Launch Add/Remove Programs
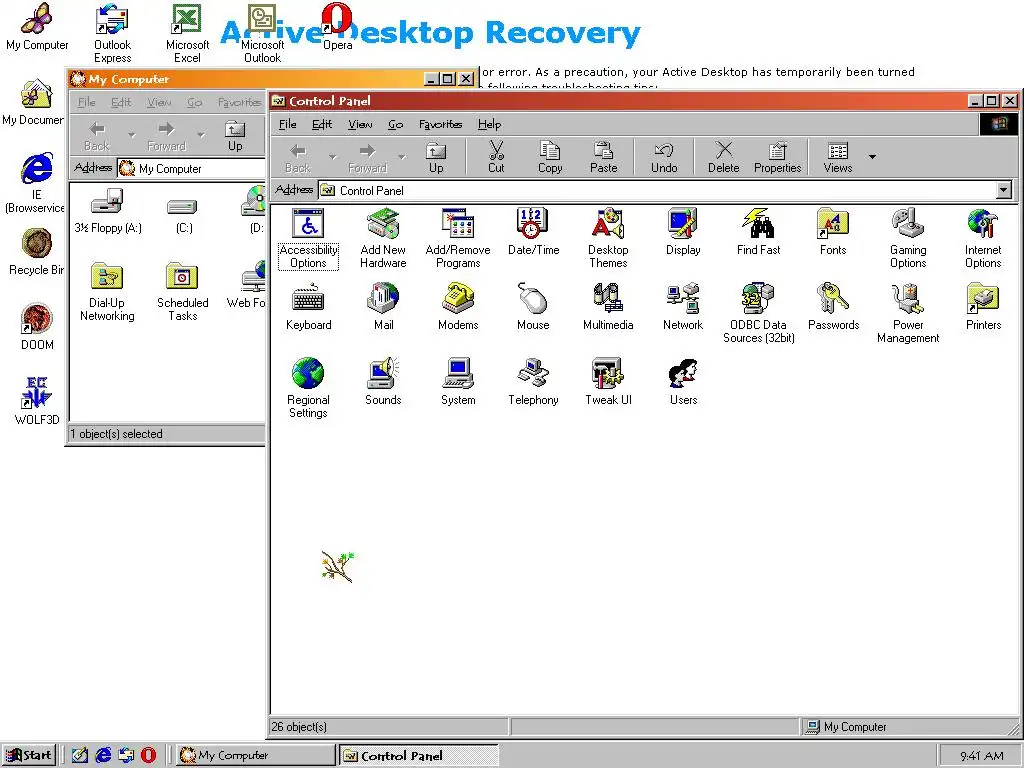Screen dimensions: 1024x768 (458, 238)
